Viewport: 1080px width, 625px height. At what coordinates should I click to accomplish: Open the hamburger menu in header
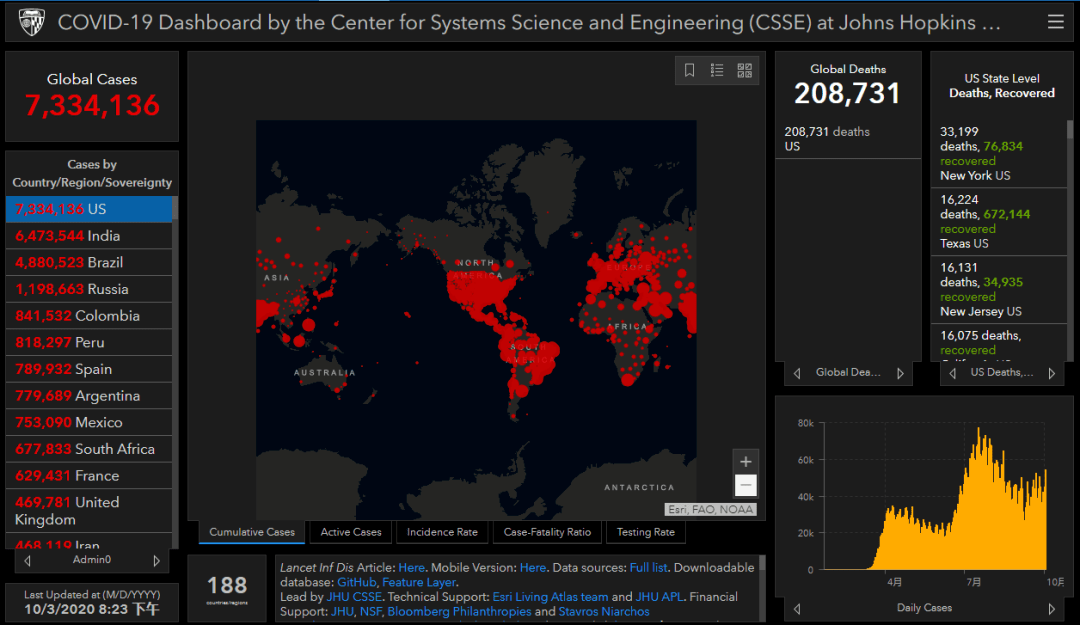pos(1055,22)
